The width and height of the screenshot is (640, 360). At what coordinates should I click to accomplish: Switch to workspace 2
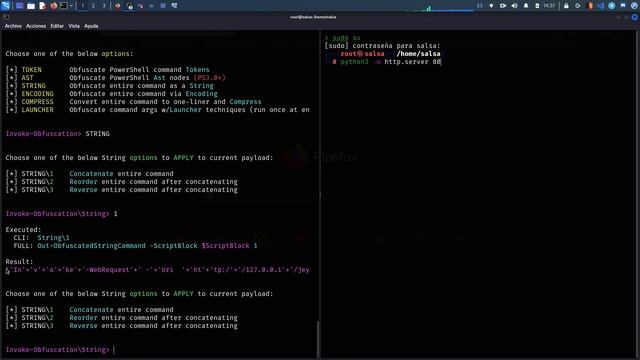click(x=93, y=6)
